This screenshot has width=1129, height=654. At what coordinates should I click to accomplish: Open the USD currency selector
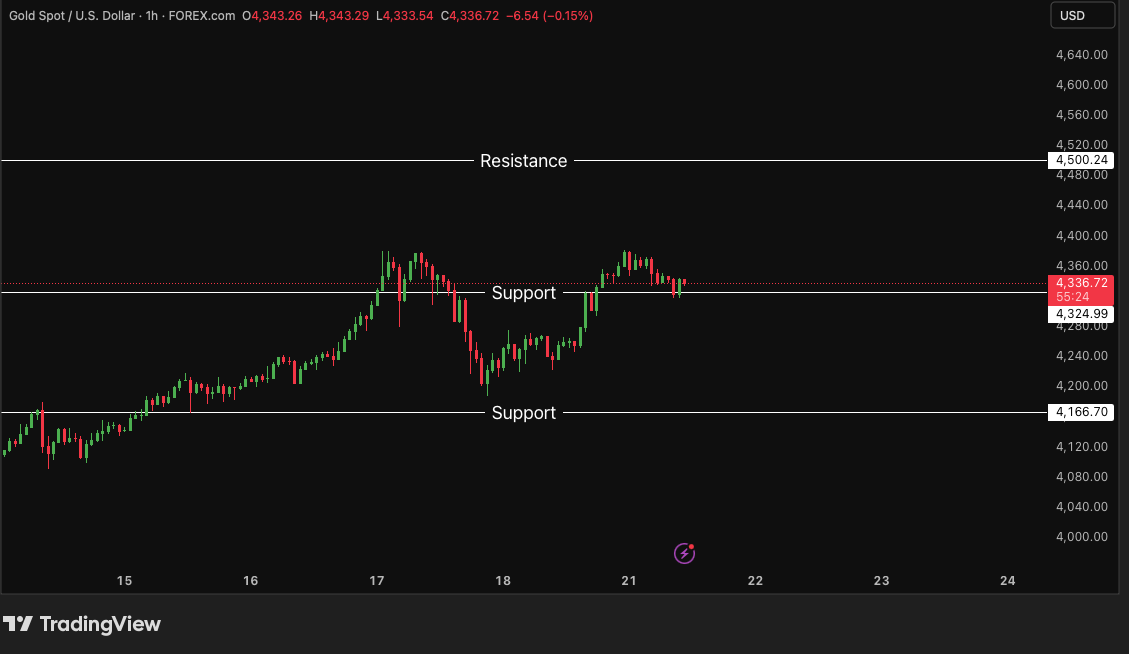click(x=1081, y=16)
